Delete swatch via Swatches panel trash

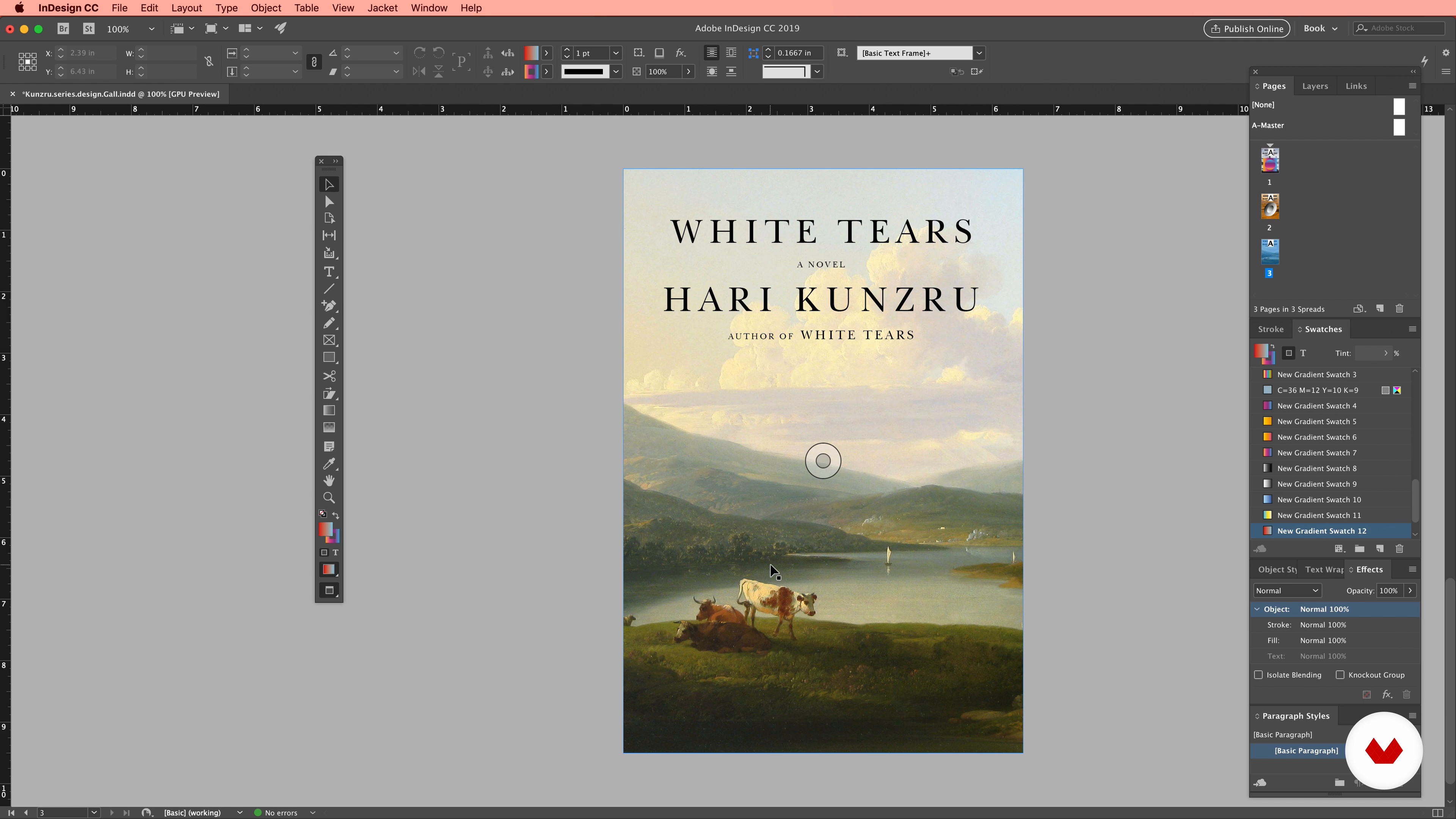[x=1400, y=549]
